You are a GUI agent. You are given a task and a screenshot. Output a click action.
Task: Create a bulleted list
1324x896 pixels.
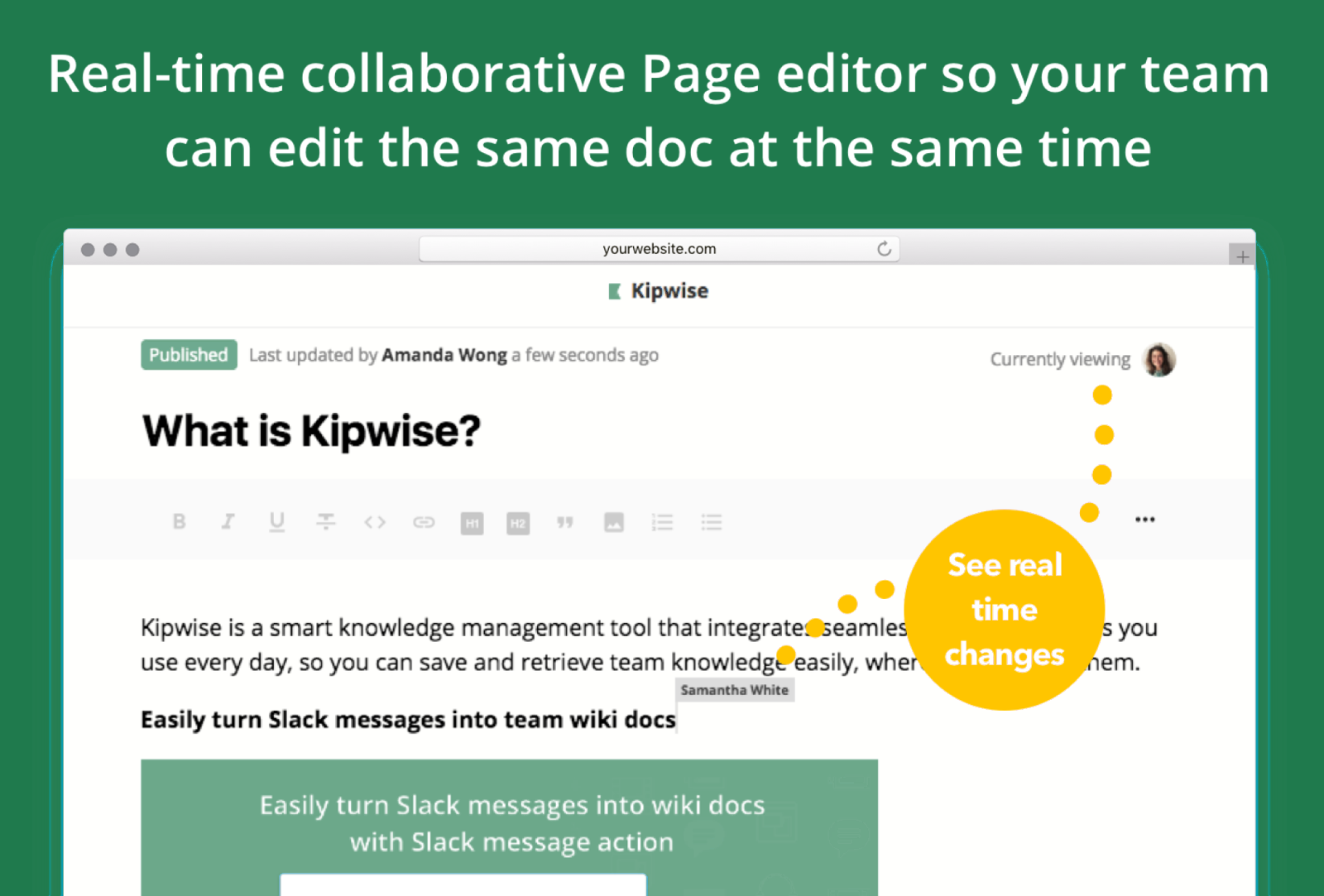tap(712, 522)
